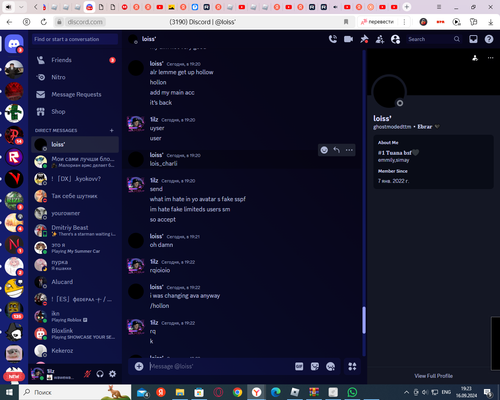Open profile panel more options menu
Viewport: 500px width, 400px height.
tap(490, 58)
